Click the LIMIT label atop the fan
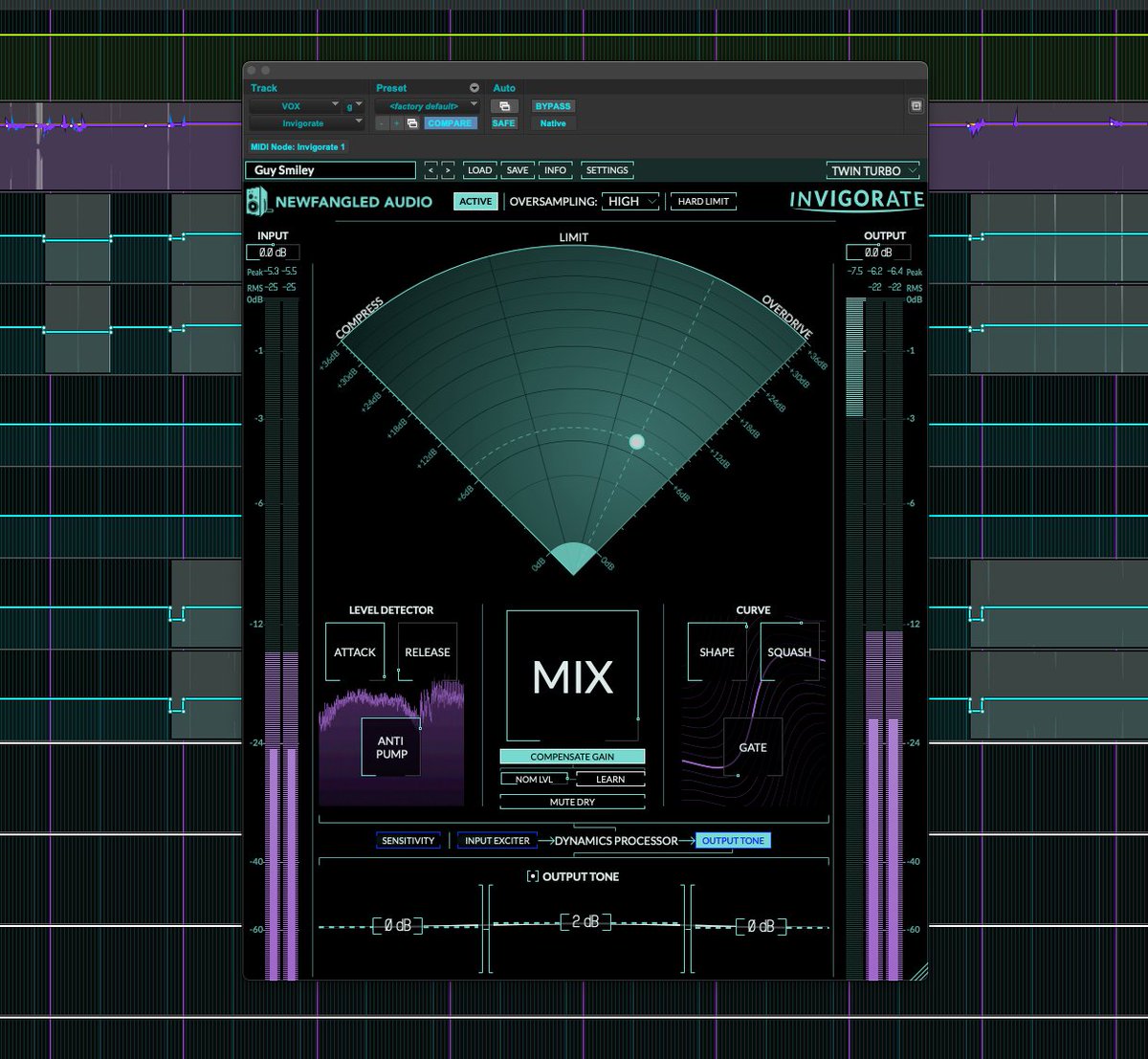The image size is (1148, 1059). [x=573, y=237]
